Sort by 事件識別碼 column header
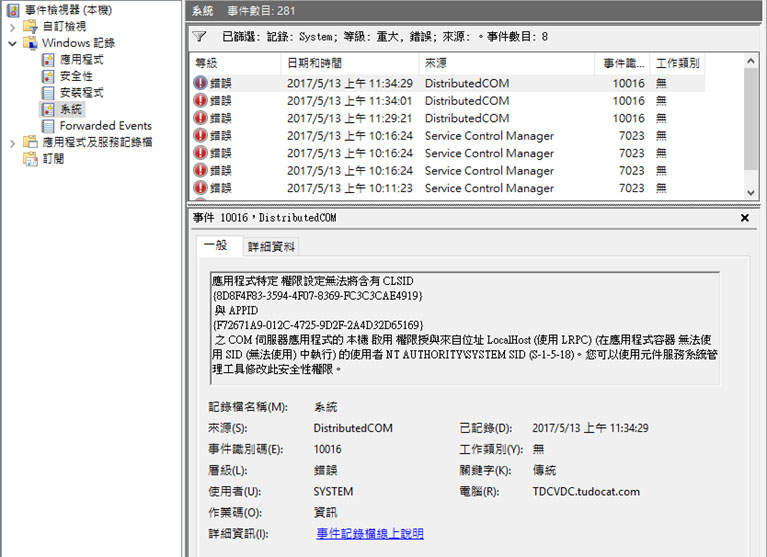767x557 pixels. pos(624,63)
